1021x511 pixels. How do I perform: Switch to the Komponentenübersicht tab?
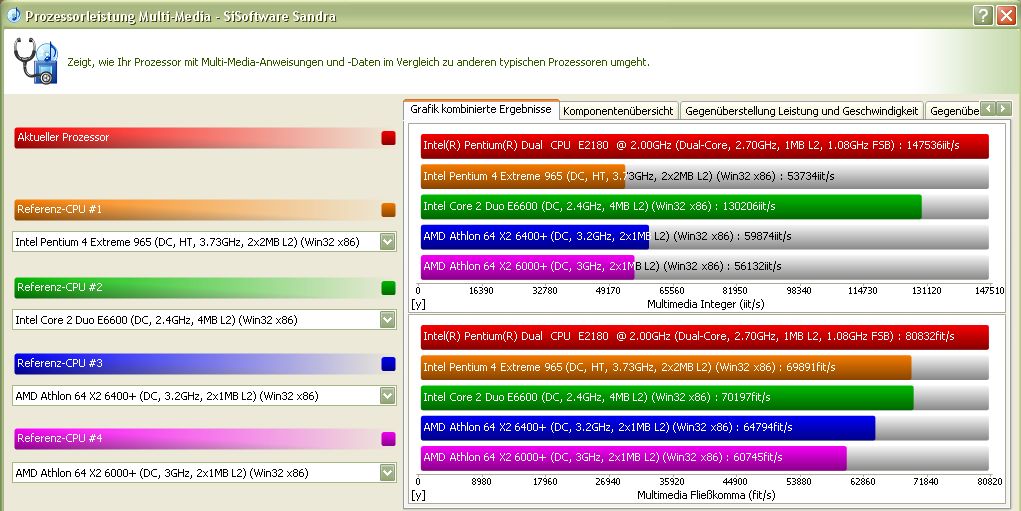pyautogui.click(x=618, y=111)
